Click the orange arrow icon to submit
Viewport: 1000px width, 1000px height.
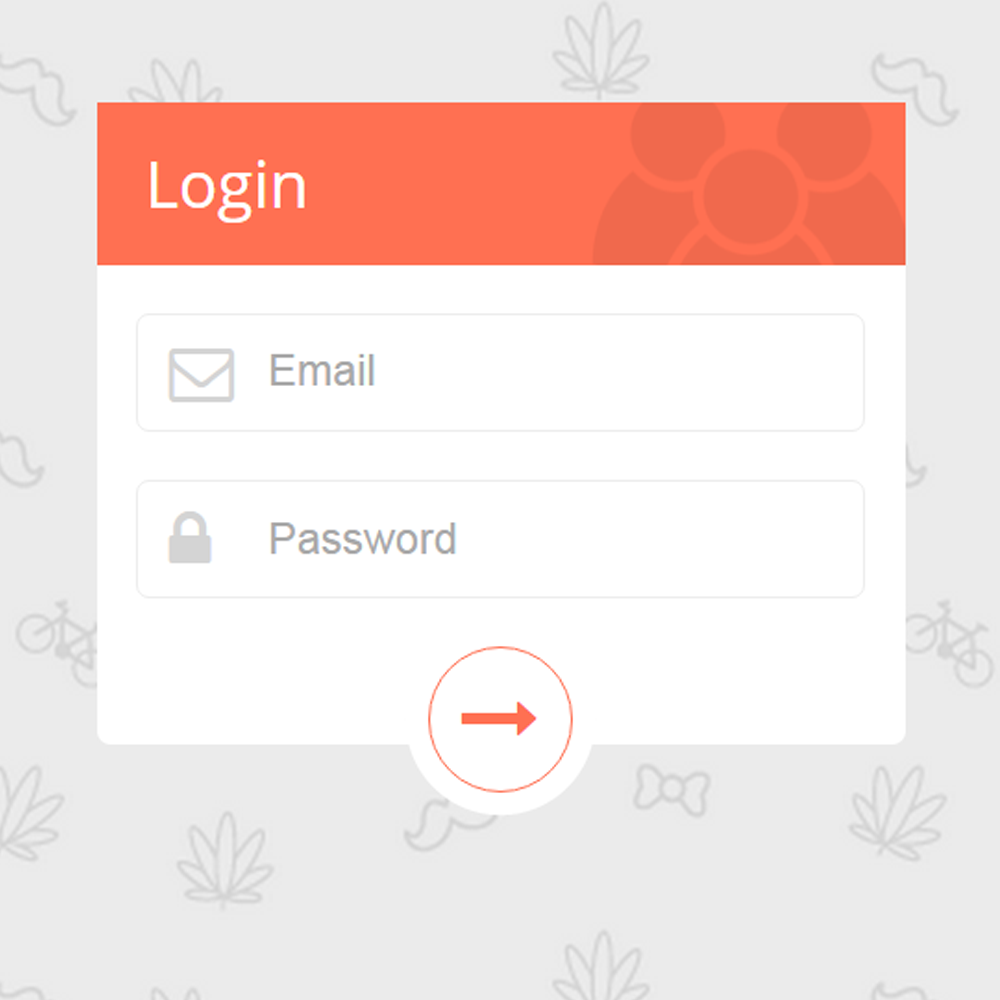pos(499,719)
